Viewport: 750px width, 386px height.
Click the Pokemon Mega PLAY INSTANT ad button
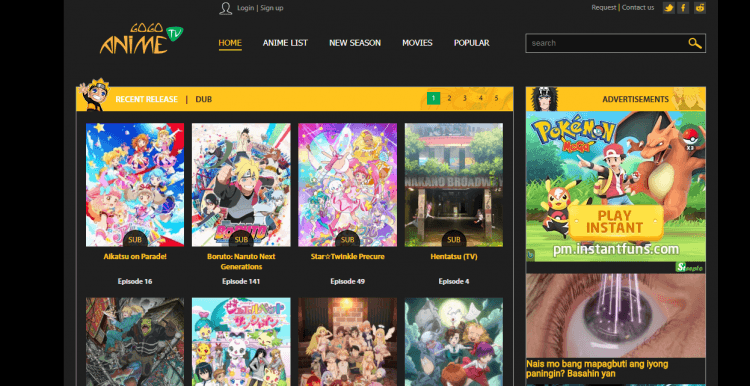tap(615, 222)
